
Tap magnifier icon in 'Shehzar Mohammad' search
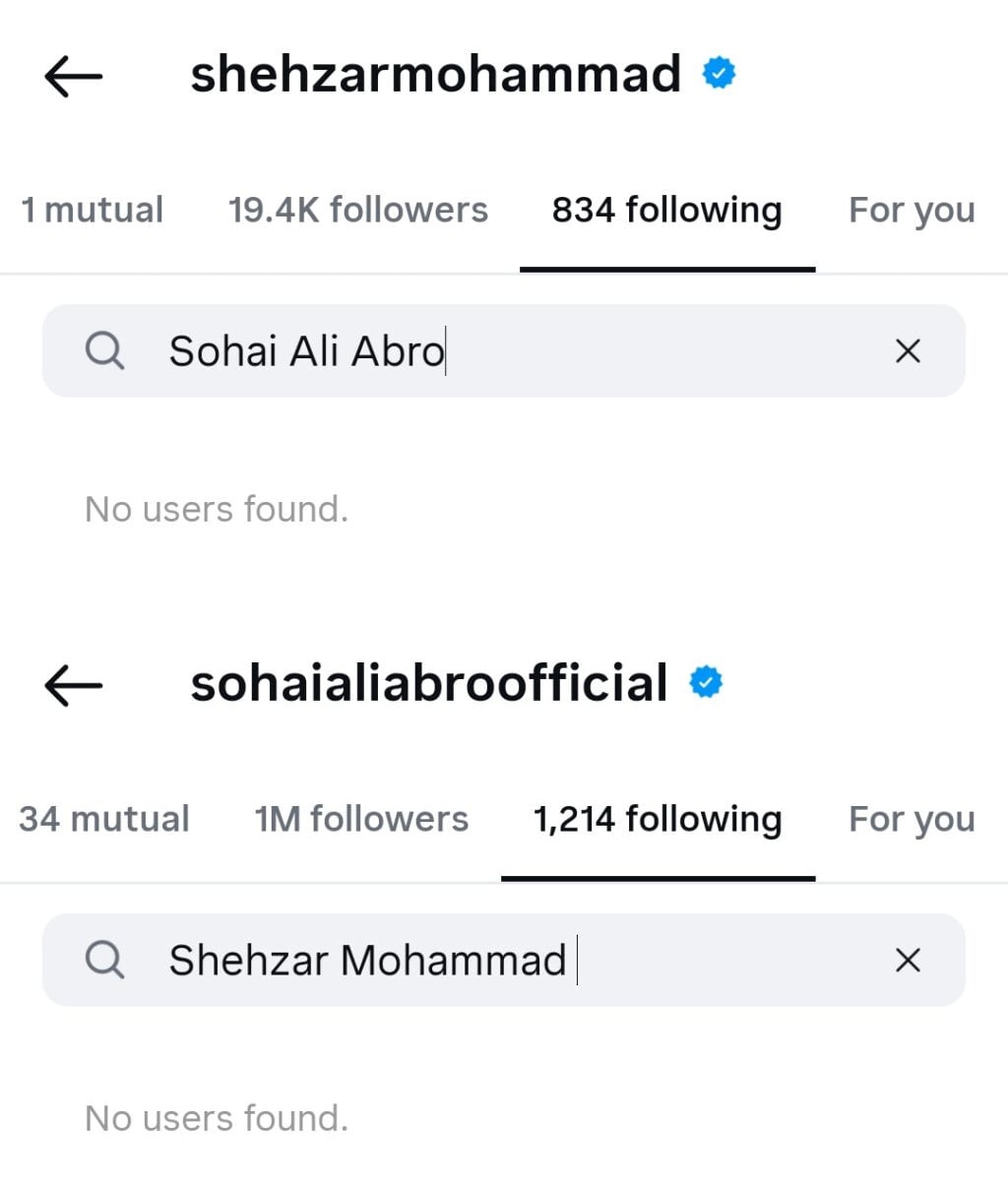click(104, 960)
